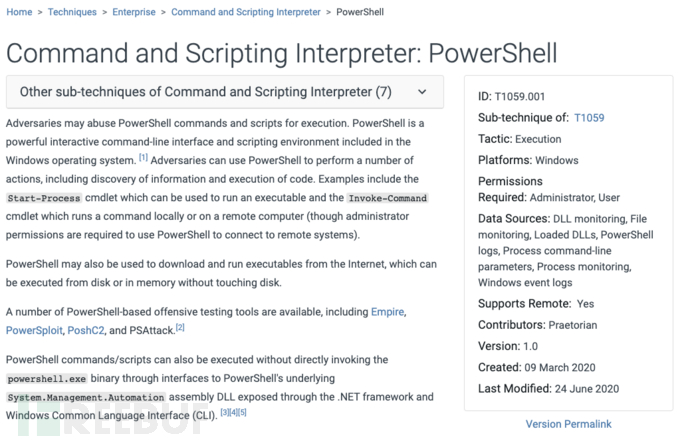The image size is (690, 443).
Task: Jump to citation reference [2]
Action: pos(180,327)
